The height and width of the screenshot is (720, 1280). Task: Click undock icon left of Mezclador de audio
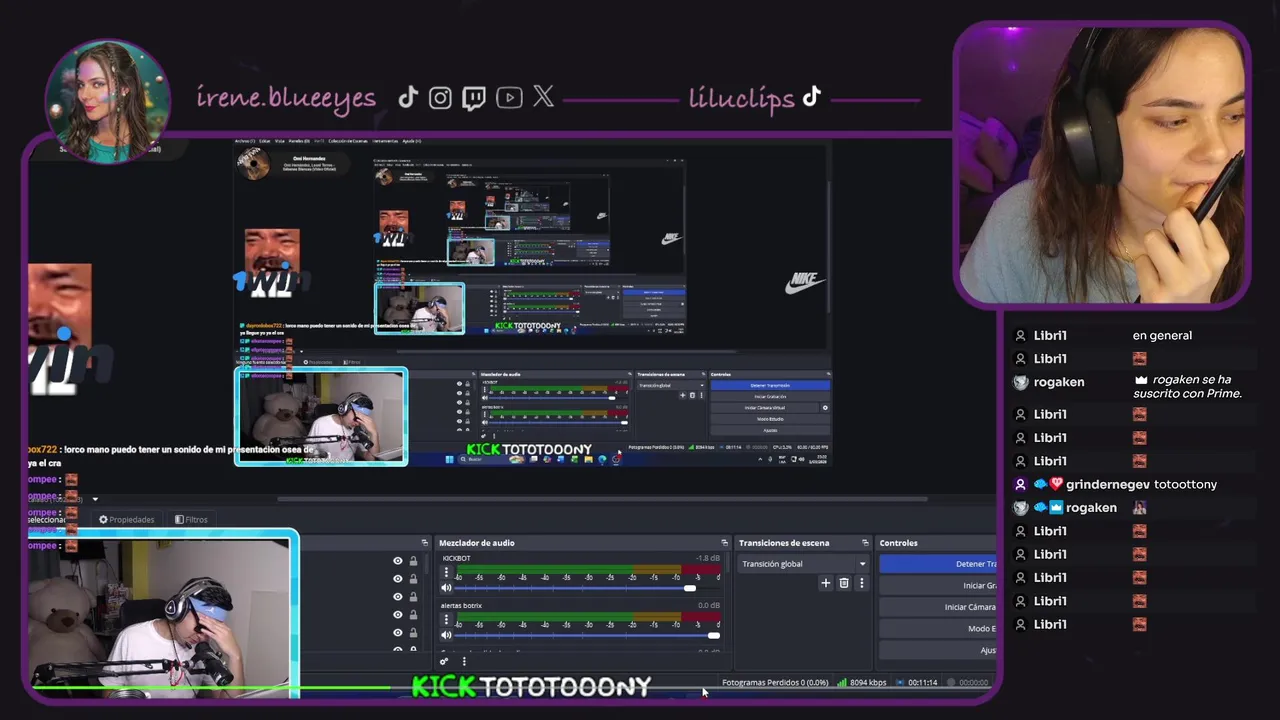[425, 543]
